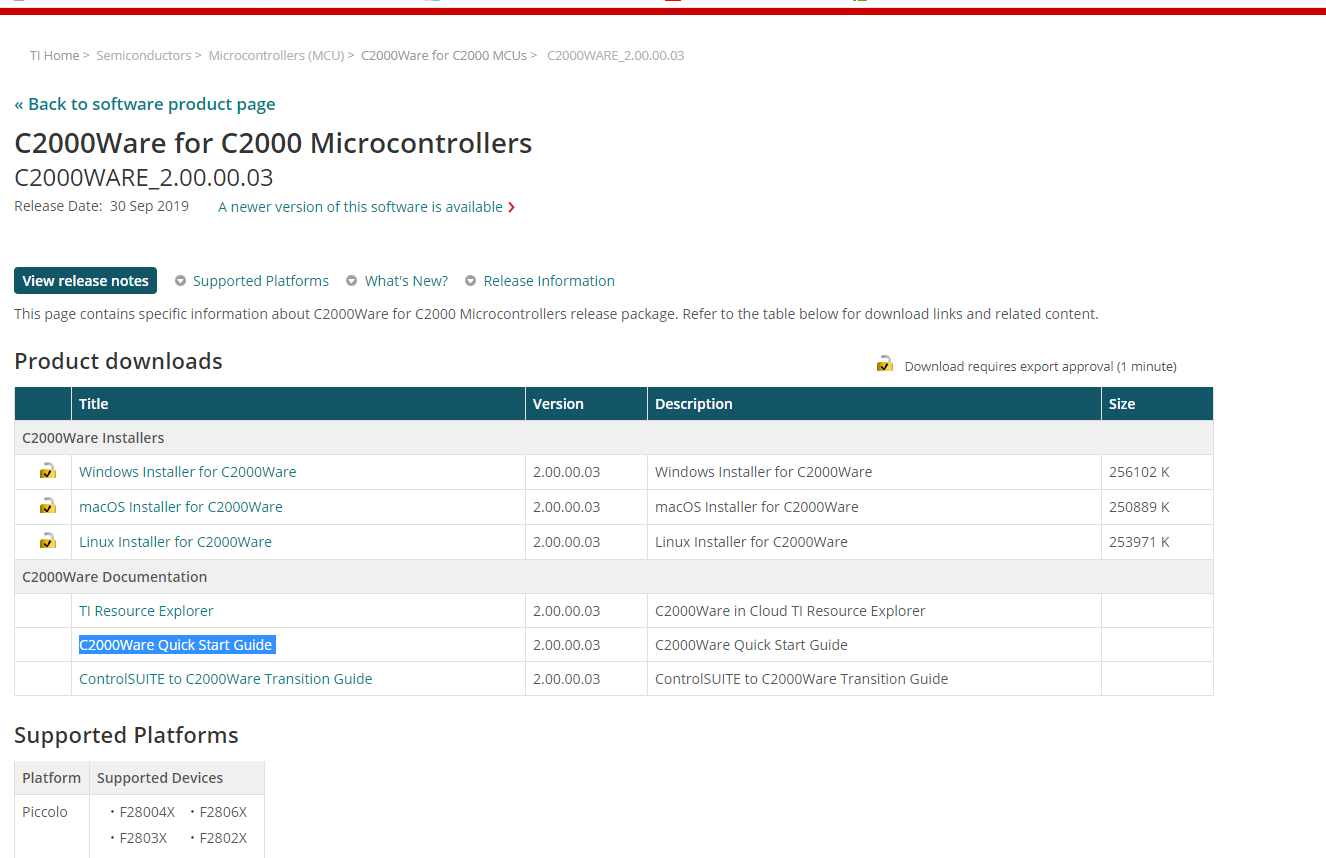Open the C2000Ware Quick Start Guide link
Screen dimensions: 1326x858
pos(176,645)
